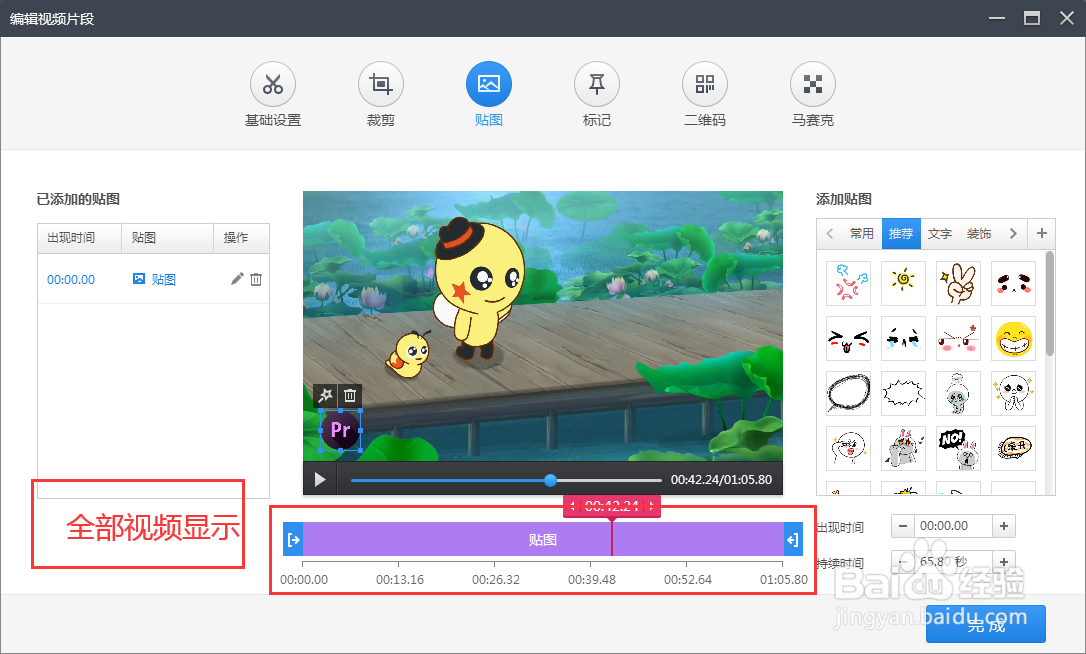Click the 贴图 link in the added list
Viewport: 1086px width, 654px height.
click(x=154, y=279)
